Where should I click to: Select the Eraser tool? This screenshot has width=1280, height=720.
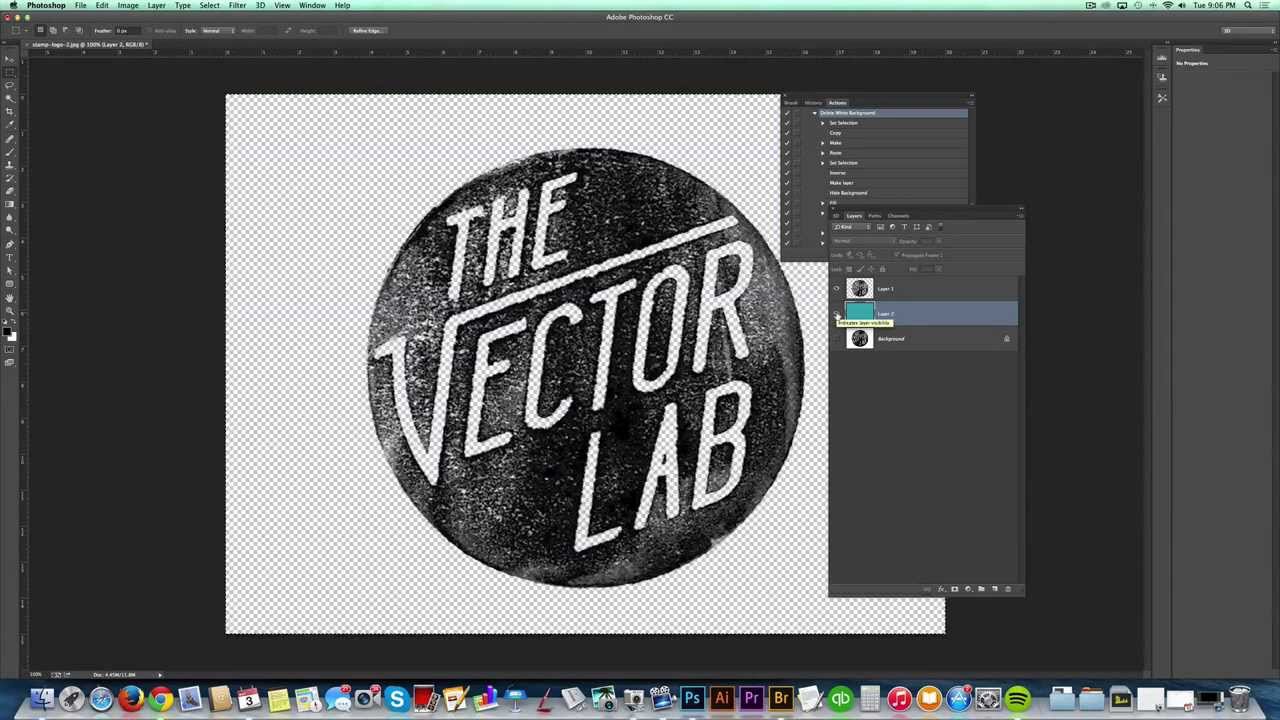click(x=10, y=191)
